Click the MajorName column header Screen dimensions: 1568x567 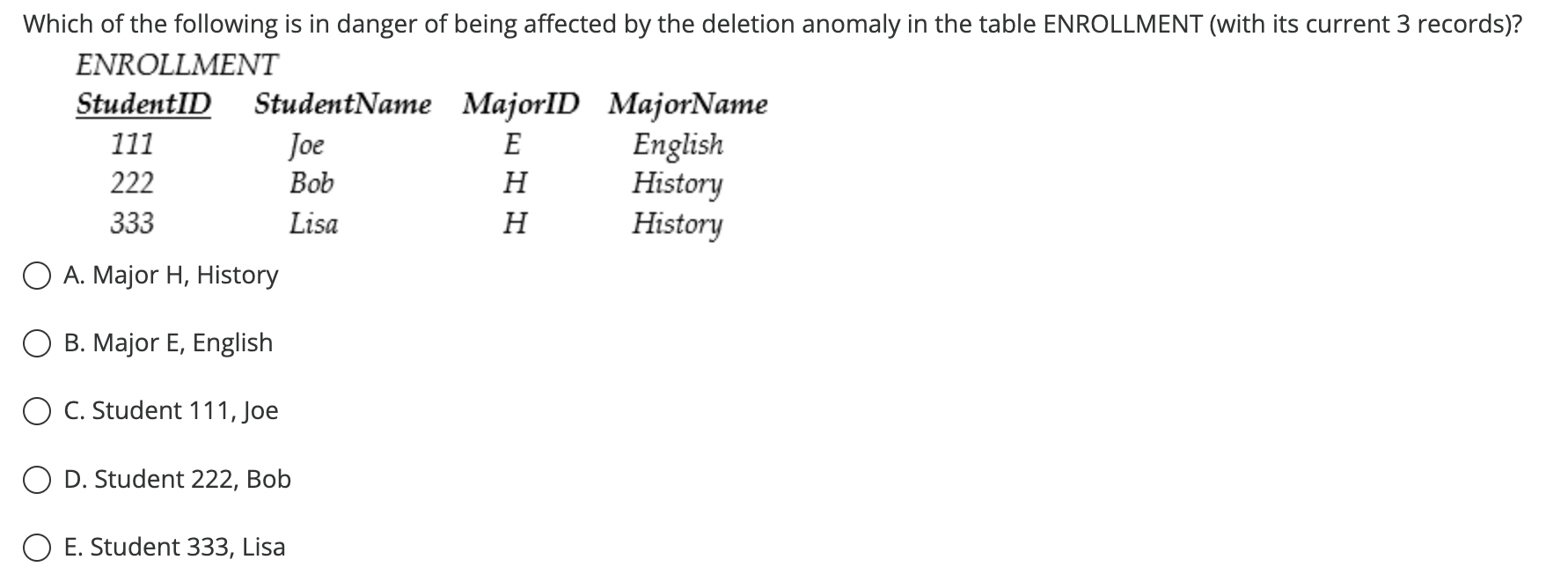[686, 104]
